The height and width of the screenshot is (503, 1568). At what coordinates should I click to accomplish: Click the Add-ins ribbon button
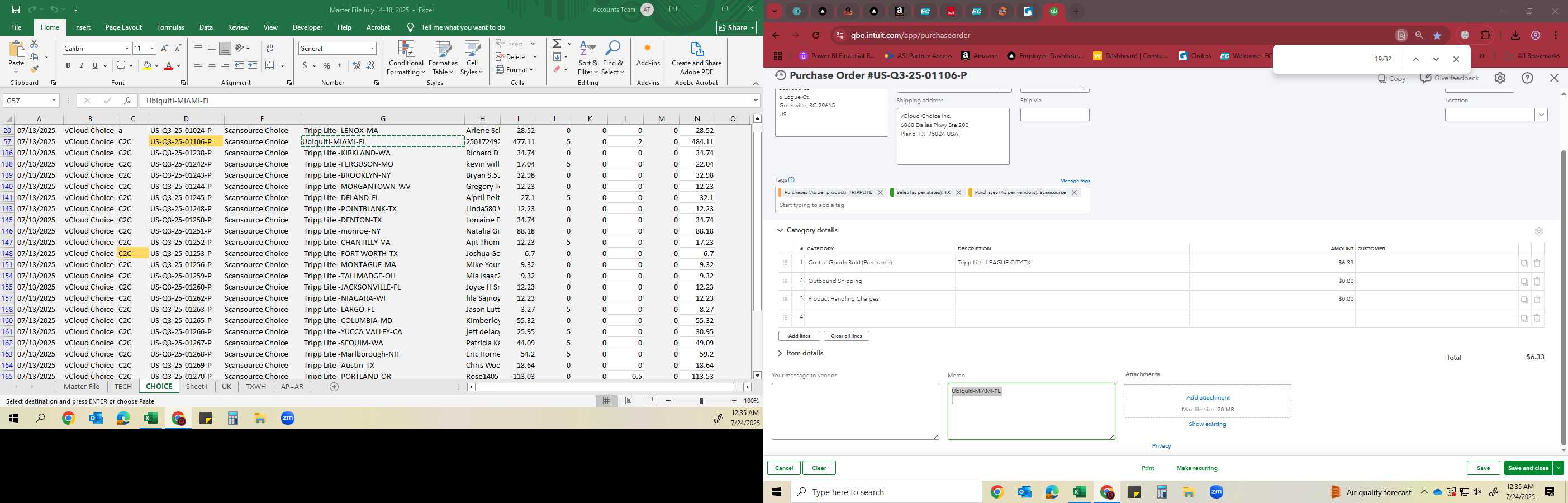click(648, 54)
